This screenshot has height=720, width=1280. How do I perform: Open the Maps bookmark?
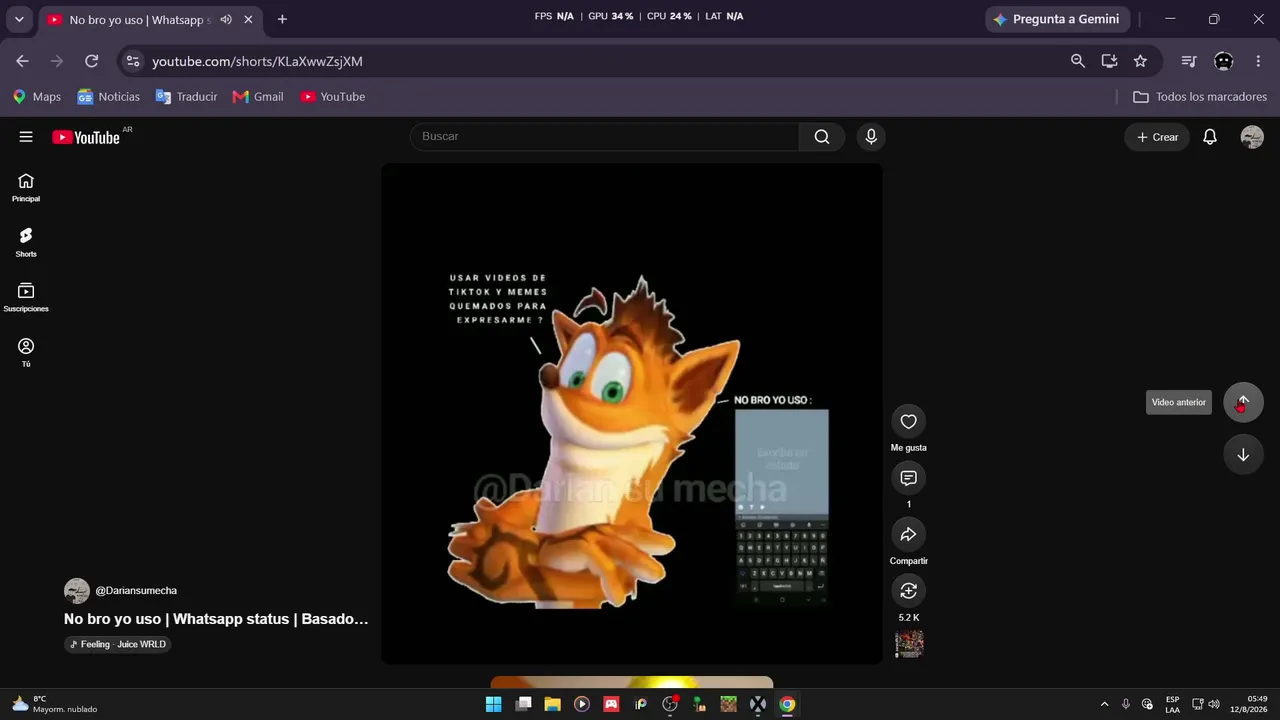click(x=37, y=97)
